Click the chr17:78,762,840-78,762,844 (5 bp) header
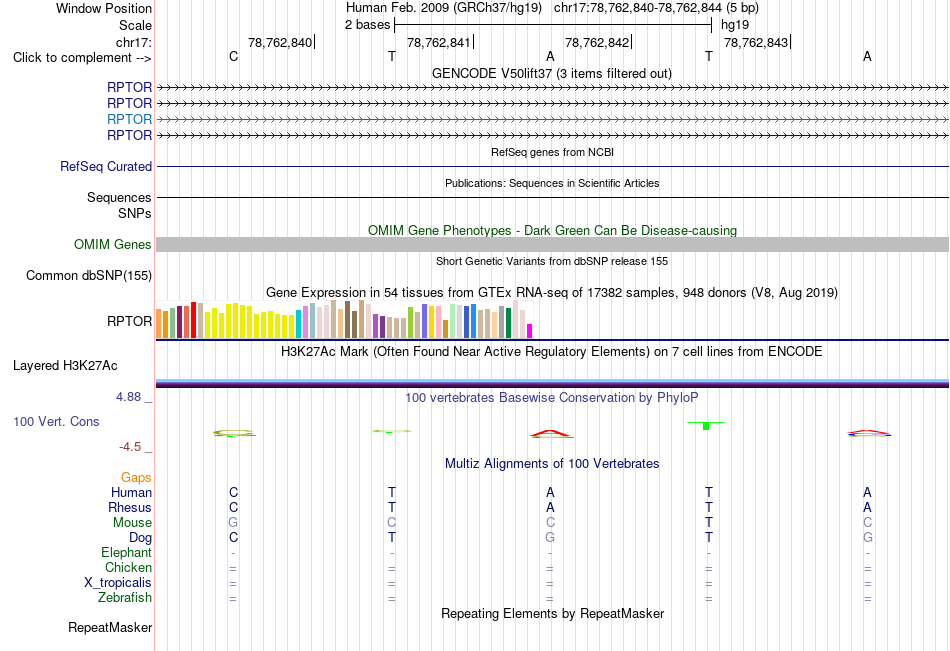Screen dimensions: 950x651 point(656,8)
